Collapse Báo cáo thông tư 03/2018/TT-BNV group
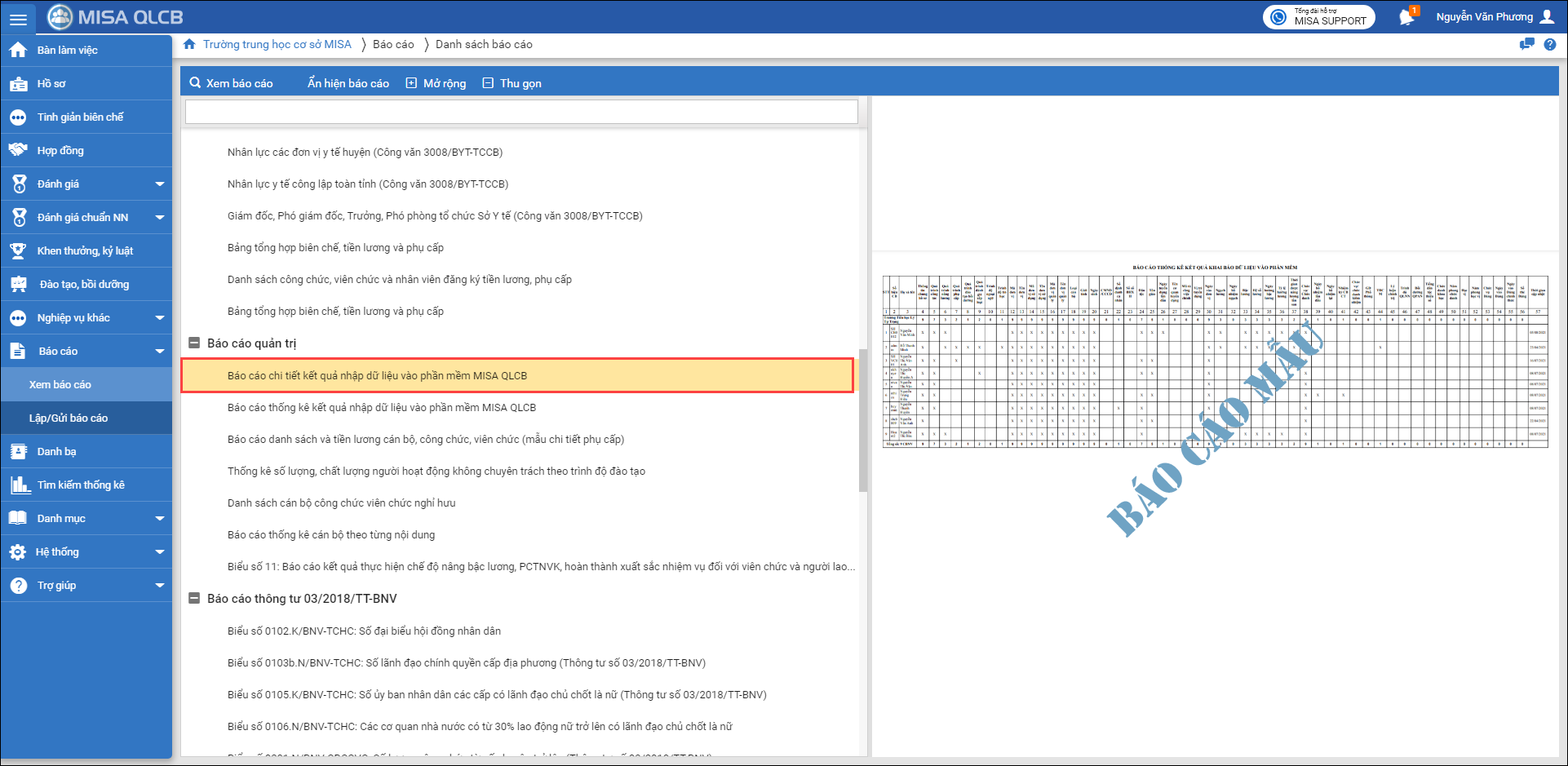The image size is (1568, 766). (194, 599)
